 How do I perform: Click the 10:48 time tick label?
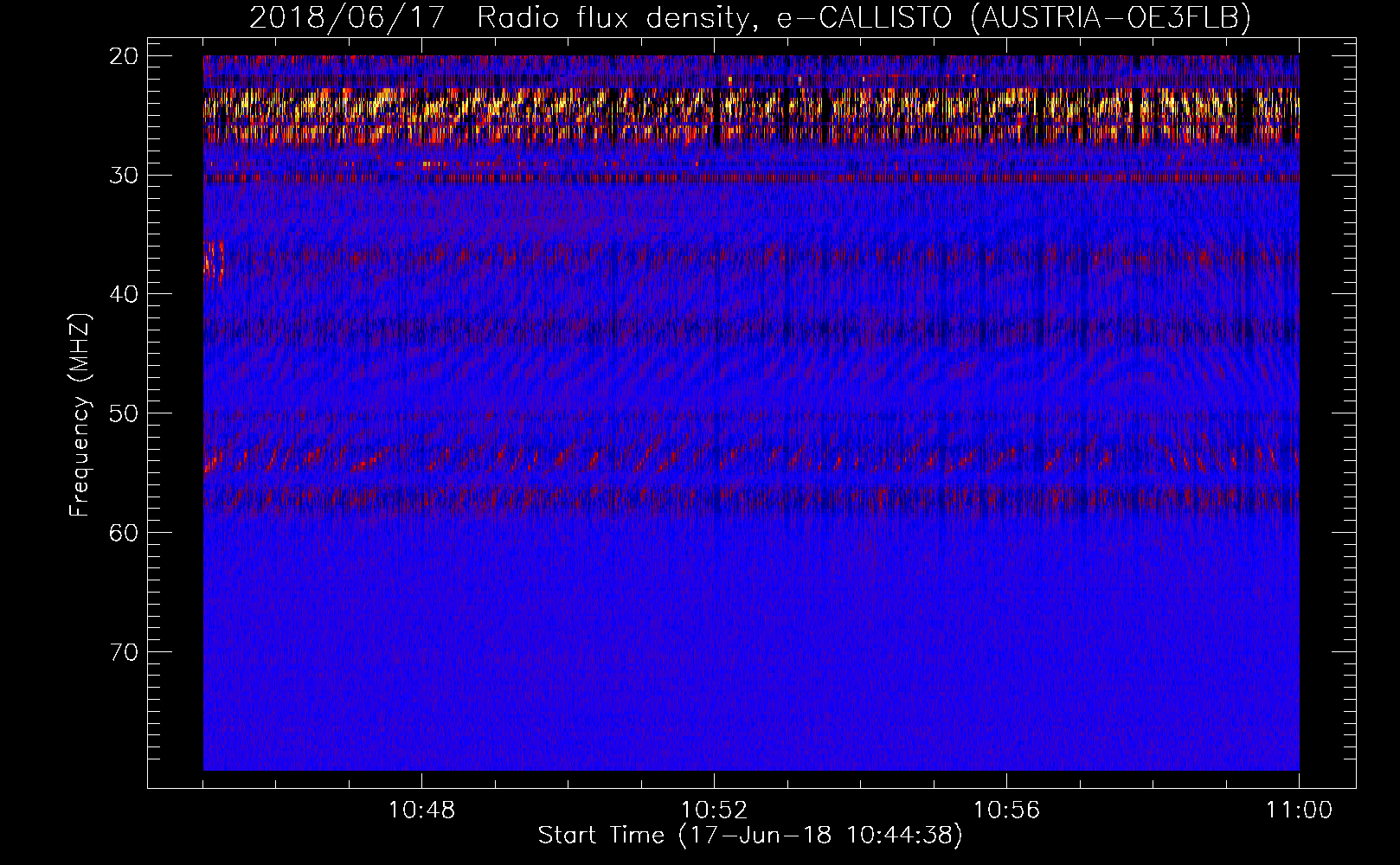[421, 811]
